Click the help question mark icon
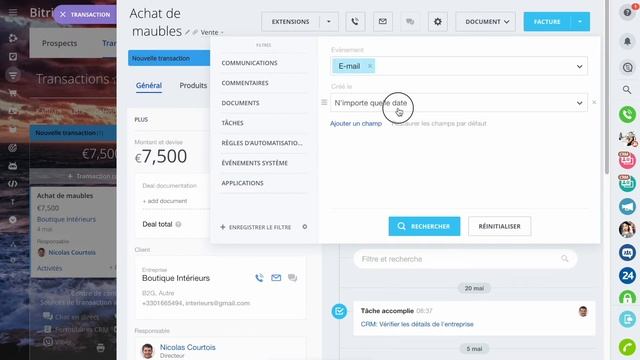 (x=628, y=12)
